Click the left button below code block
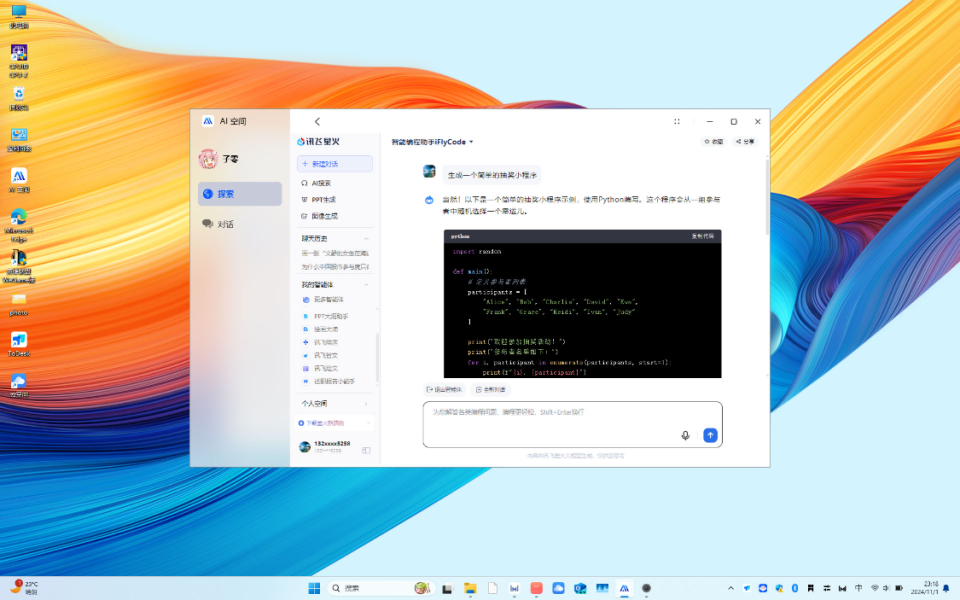 click(444, 389)
